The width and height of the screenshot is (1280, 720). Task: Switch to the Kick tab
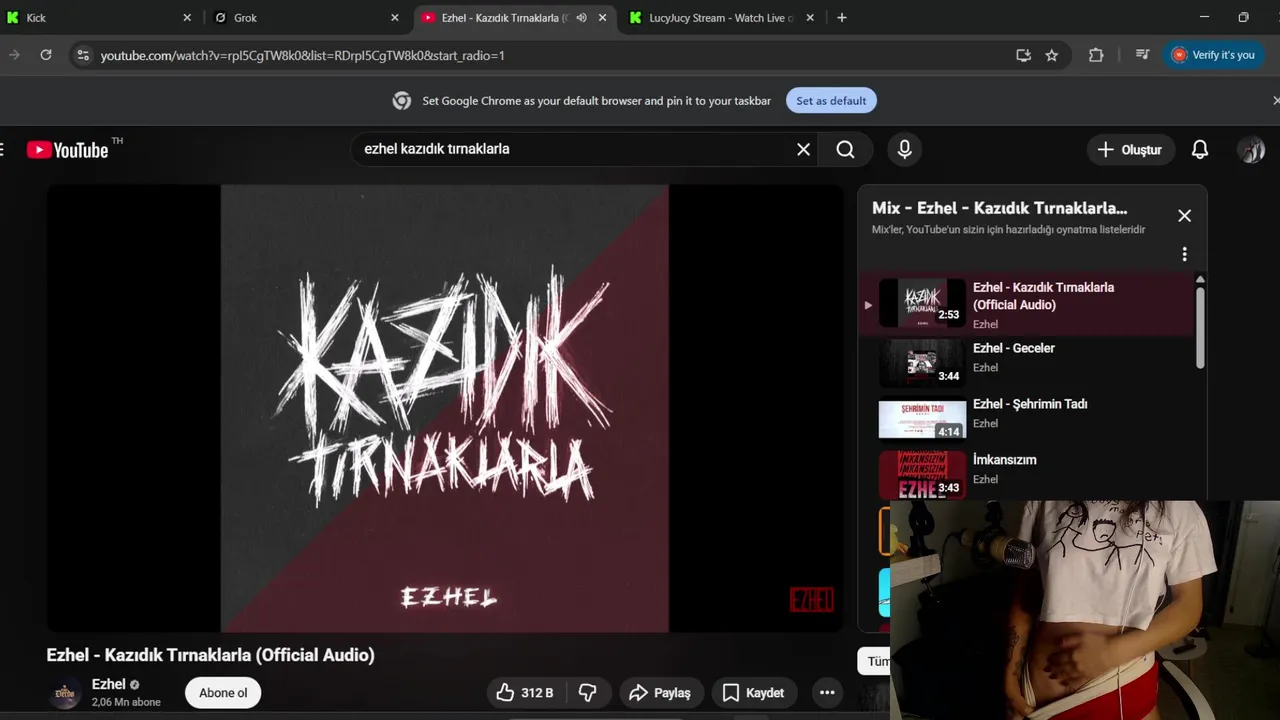pyautogui.click(x=100, y=18)
